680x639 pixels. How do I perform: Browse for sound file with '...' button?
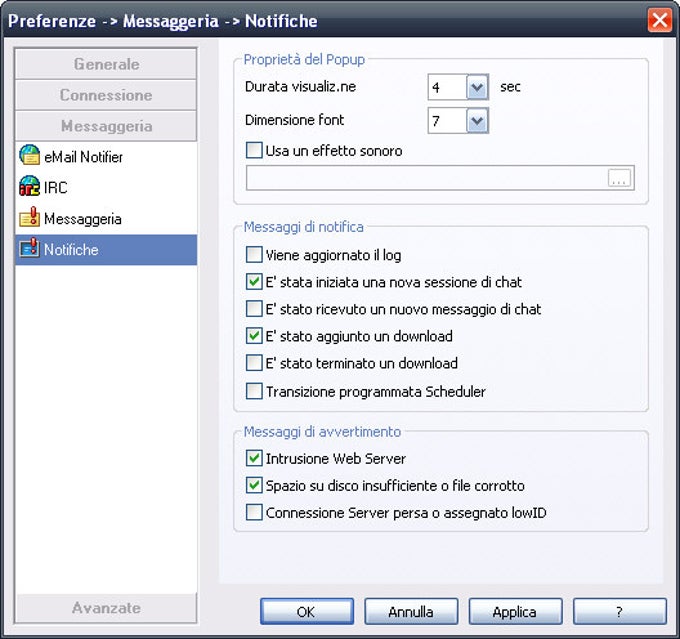(x=619, y=178)
